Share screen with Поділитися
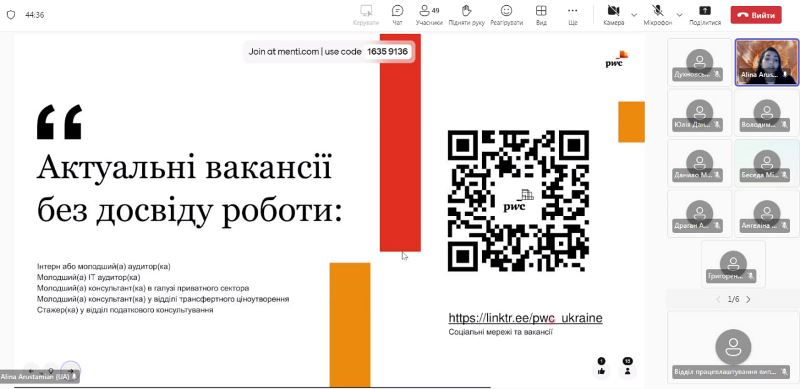This screenshot has height=389, width=800. [705, 15]
